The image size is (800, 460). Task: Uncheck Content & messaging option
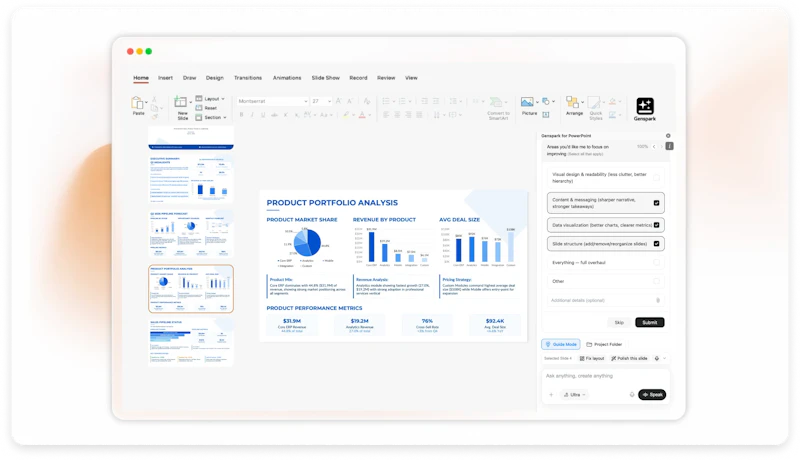tap(657, 203)
